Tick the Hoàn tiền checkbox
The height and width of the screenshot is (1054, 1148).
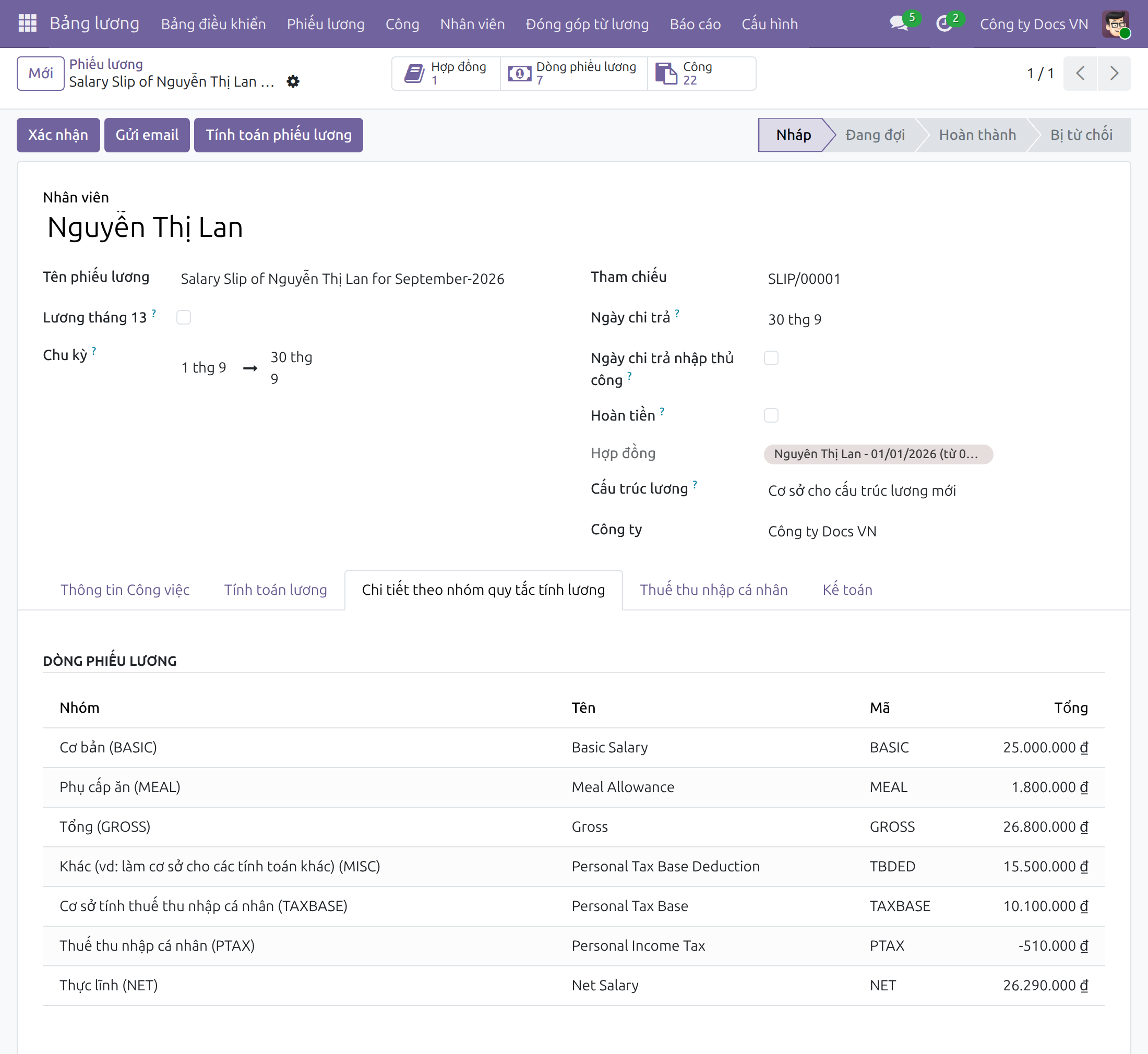point(771,415)
